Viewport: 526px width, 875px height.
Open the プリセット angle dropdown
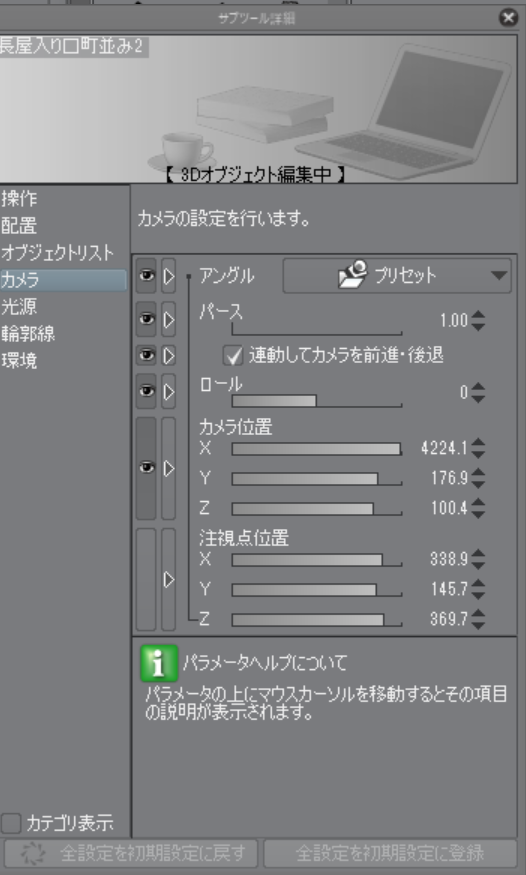pyautogui.click(x=397, y=276)
